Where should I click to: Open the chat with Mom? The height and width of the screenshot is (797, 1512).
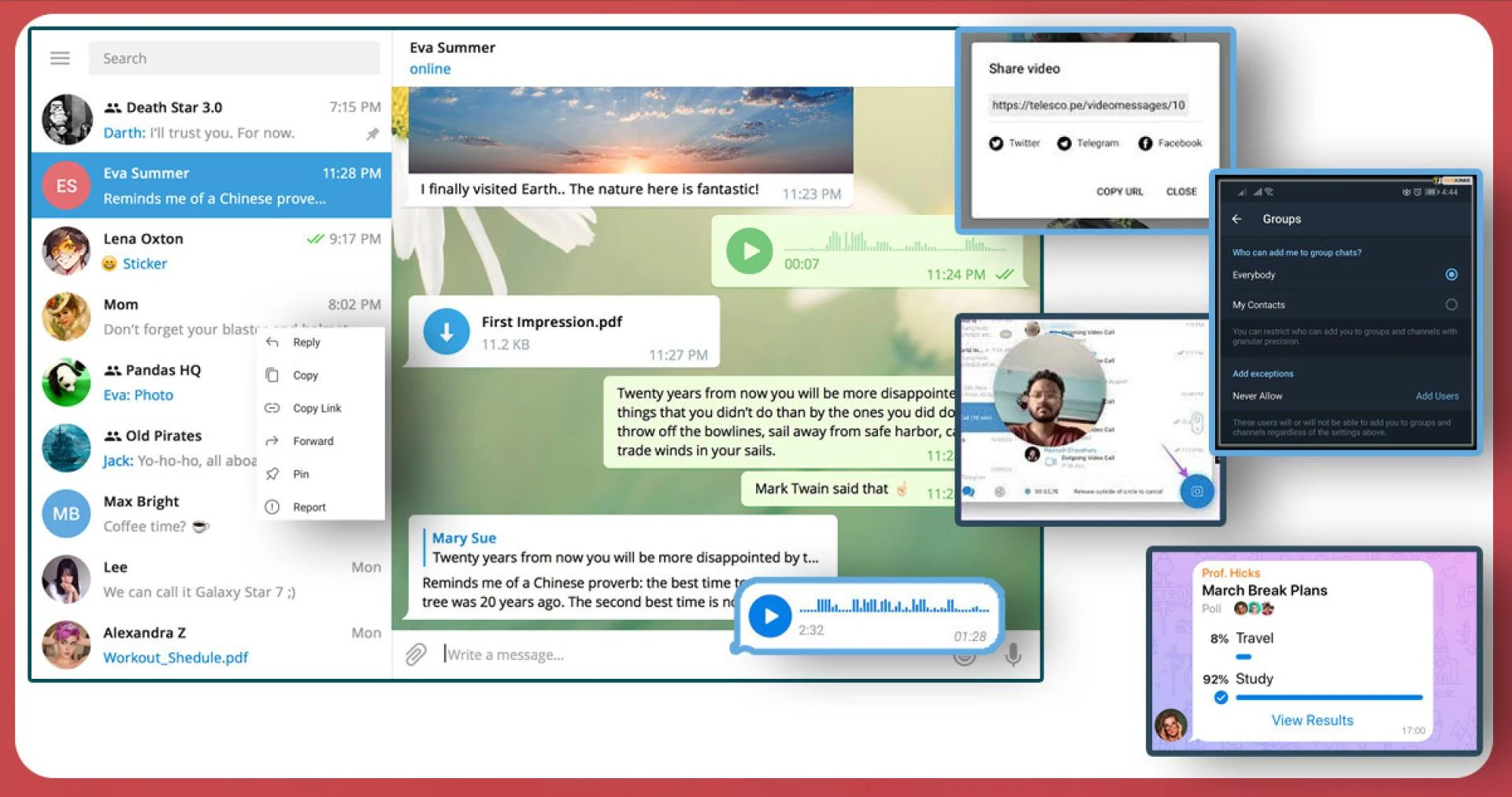point(211,317)
